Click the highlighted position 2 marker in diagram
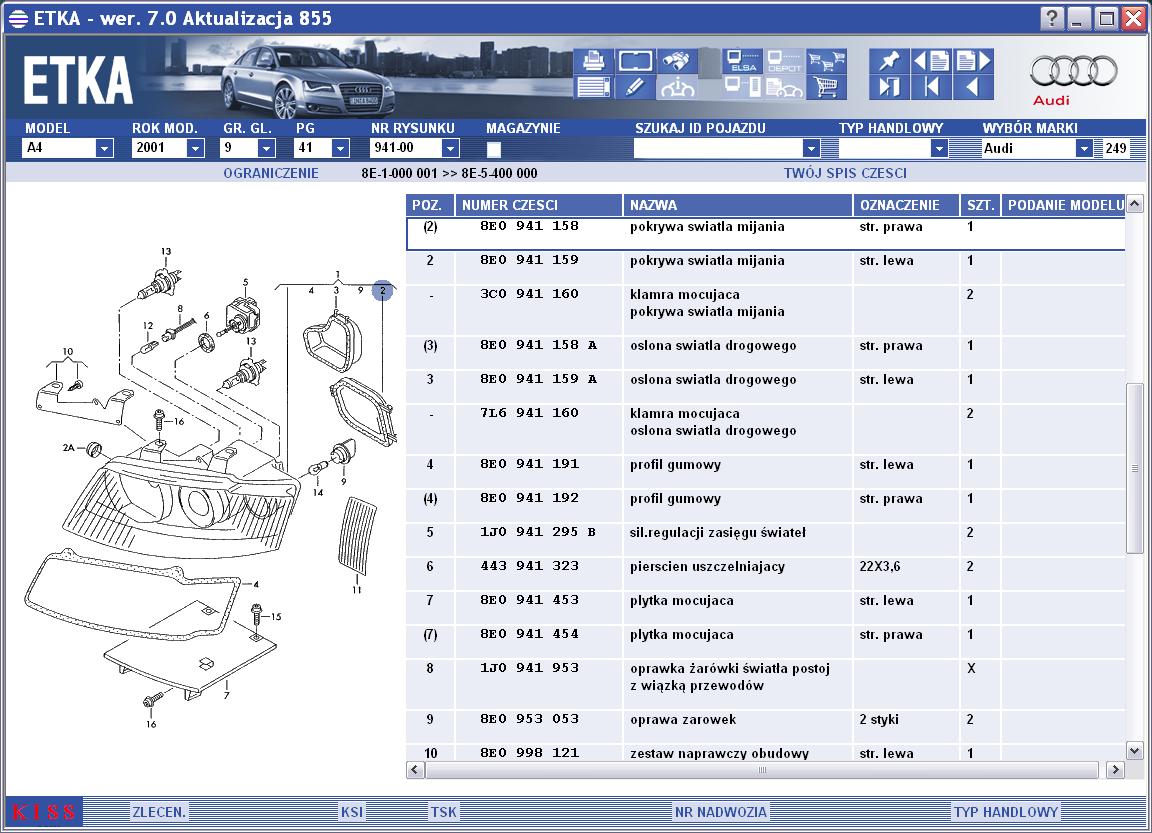 pos(382,290)
